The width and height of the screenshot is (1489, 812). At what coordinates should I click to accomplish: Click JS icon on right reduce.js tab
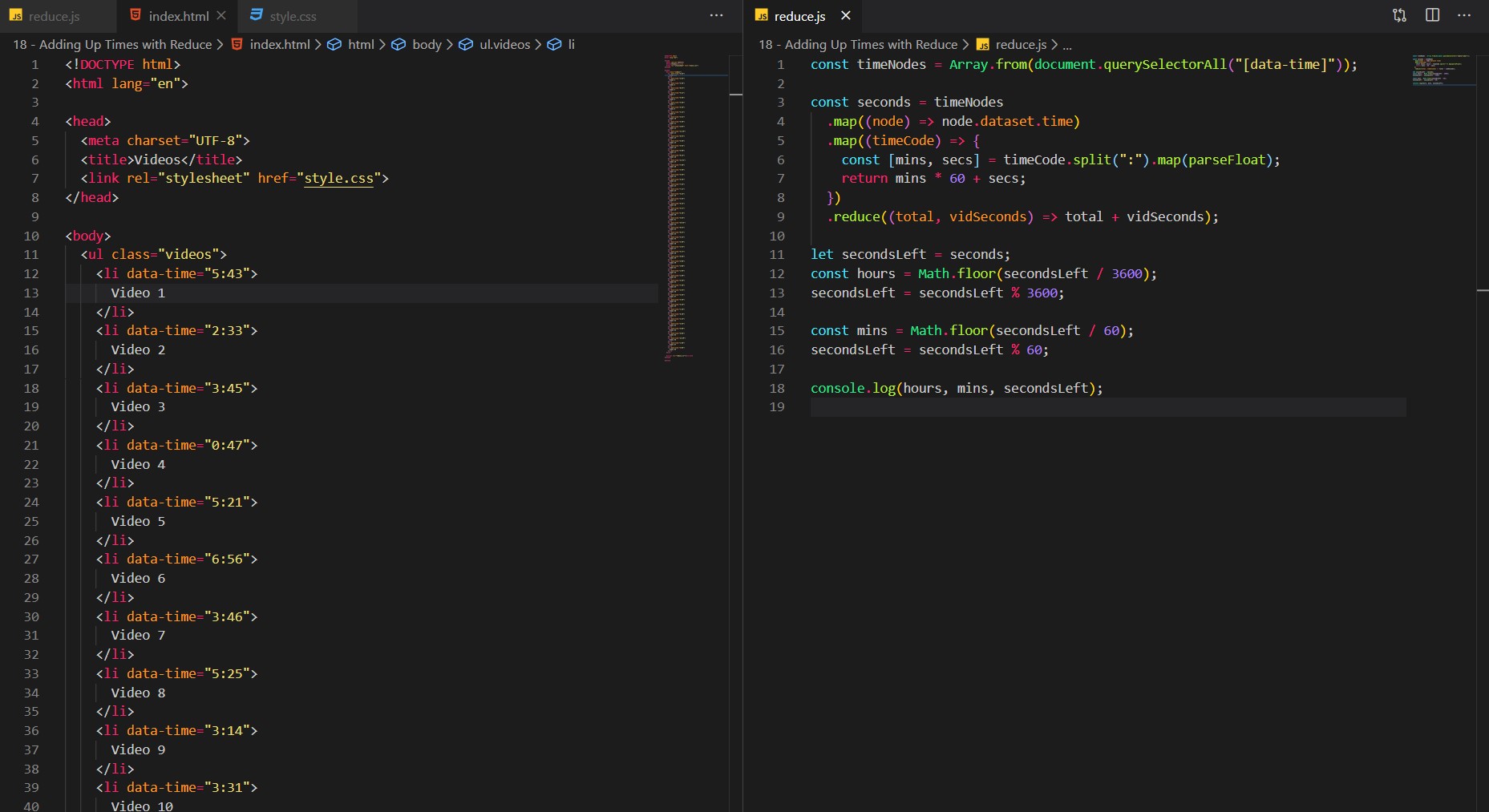[x=761, y=15]
